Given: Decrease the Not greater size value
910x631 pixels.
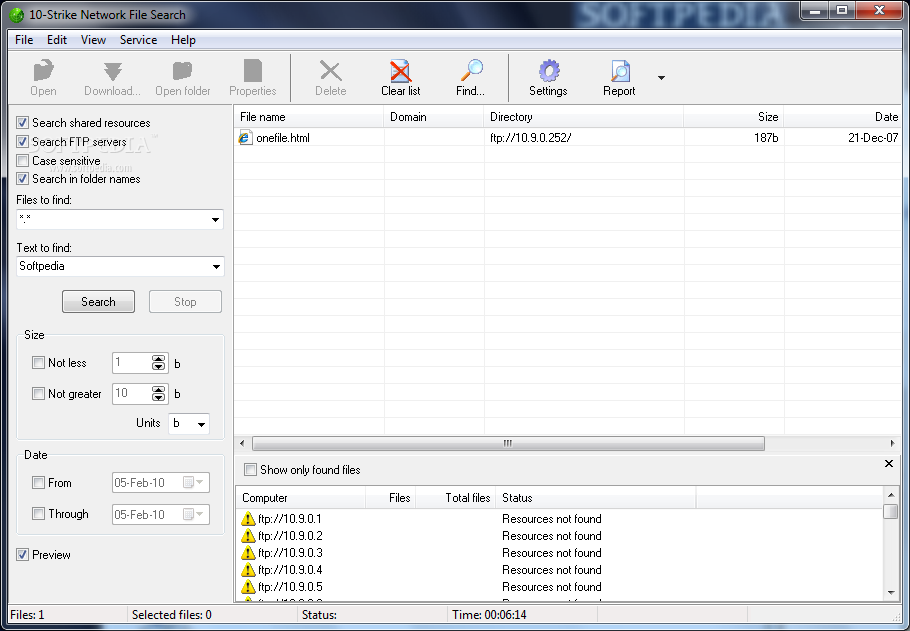Looking at the screenshot, I should [158, 398].
